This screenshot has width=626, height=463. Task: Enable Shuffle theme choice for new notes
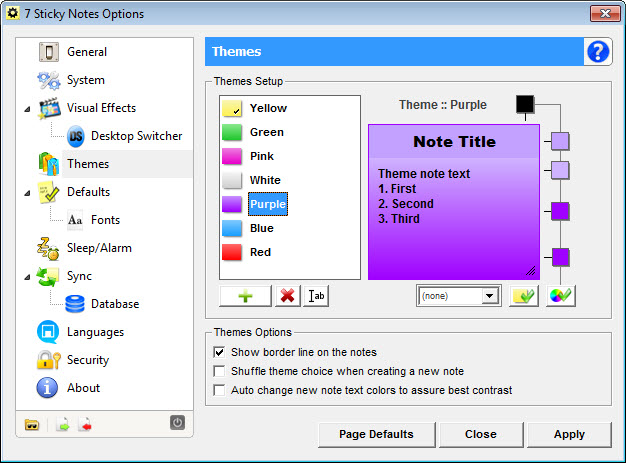(220, 371)
